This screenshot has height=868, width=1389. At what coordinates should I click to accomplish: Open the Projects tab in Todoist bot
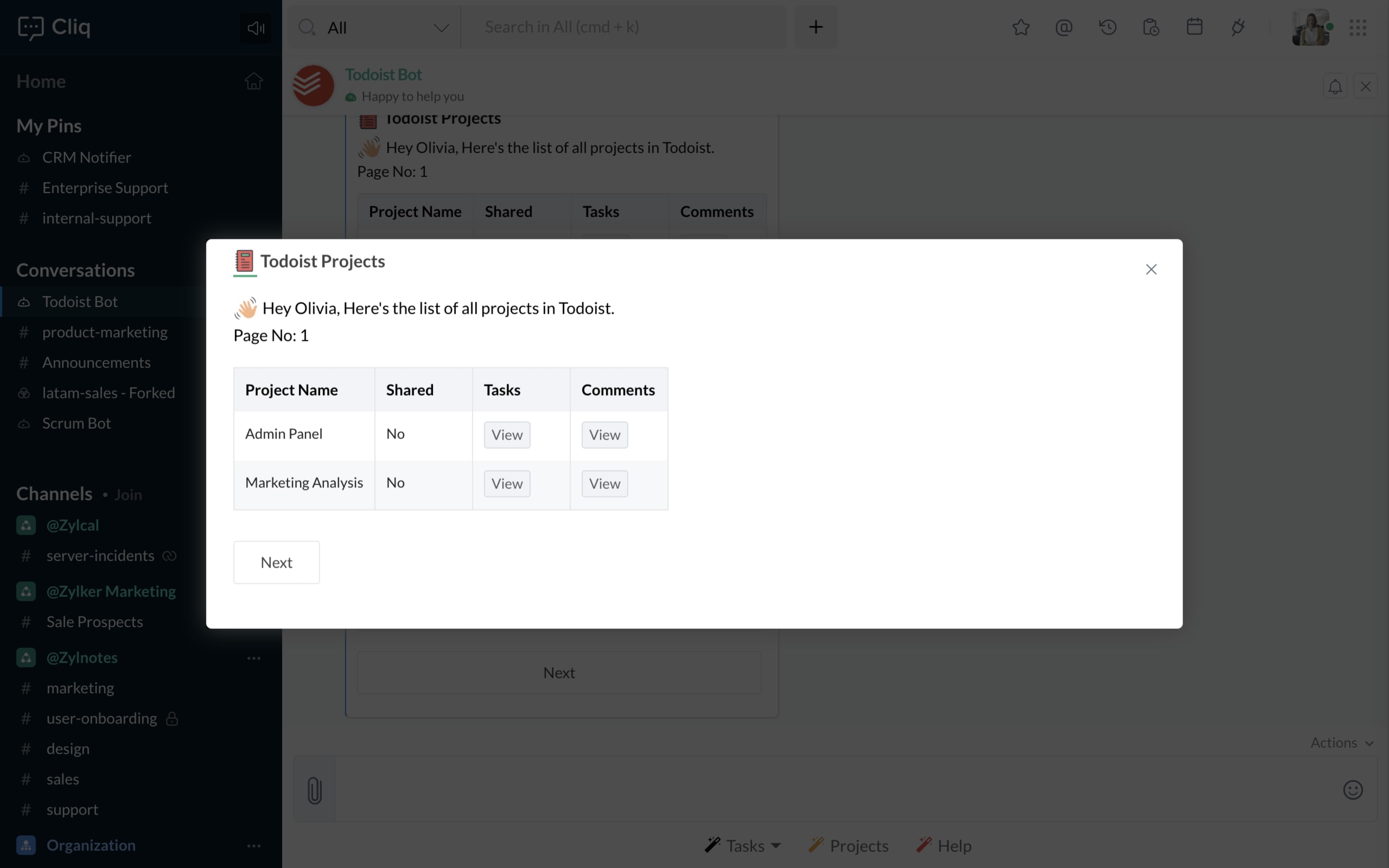(x=858, y=846)
